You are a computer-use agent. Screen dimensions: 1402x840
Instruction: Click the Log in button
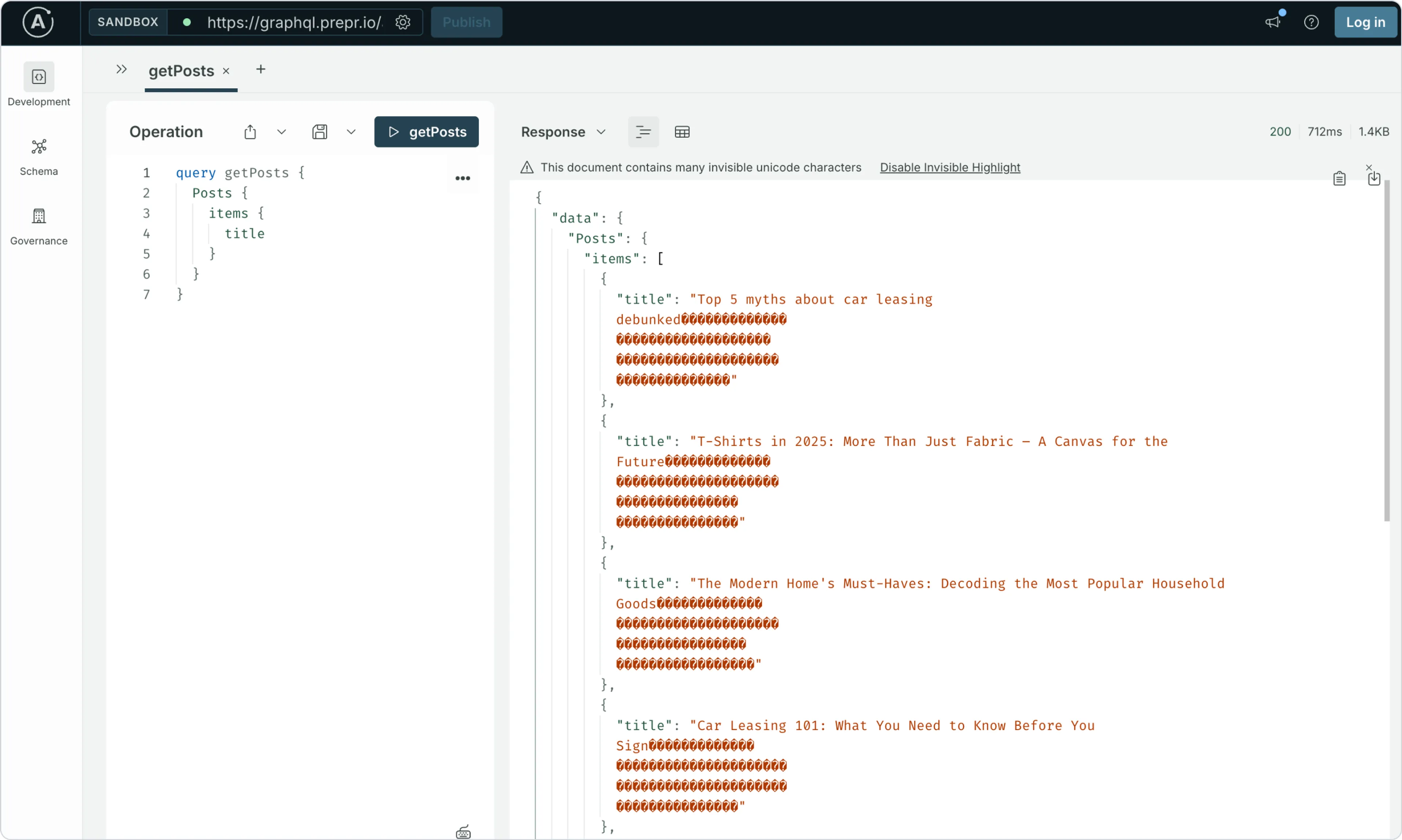[1365, 22]
